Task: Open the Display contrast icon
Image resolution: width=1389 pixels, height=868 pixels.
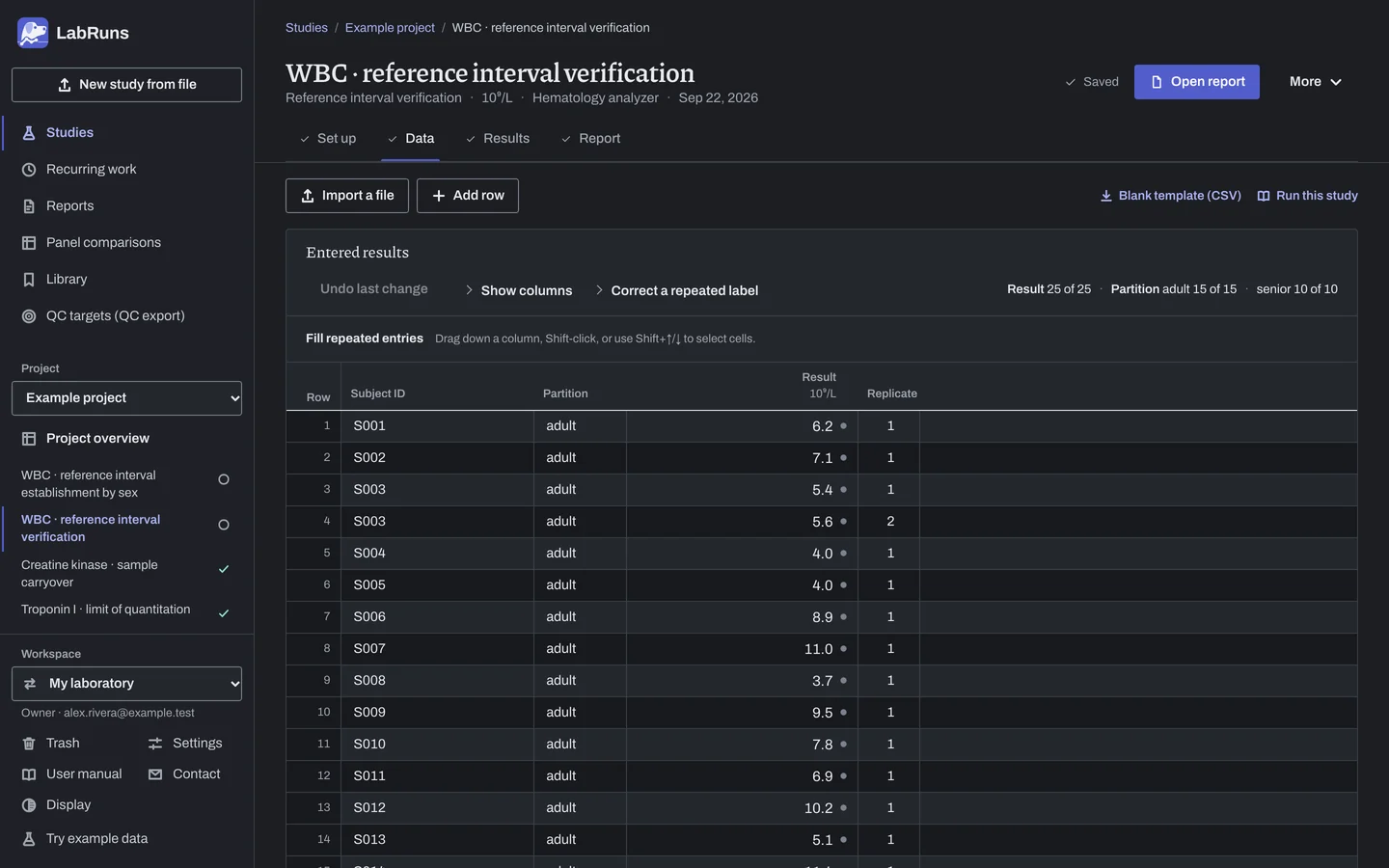Action: pyautogui.click(x=29, y=805)
